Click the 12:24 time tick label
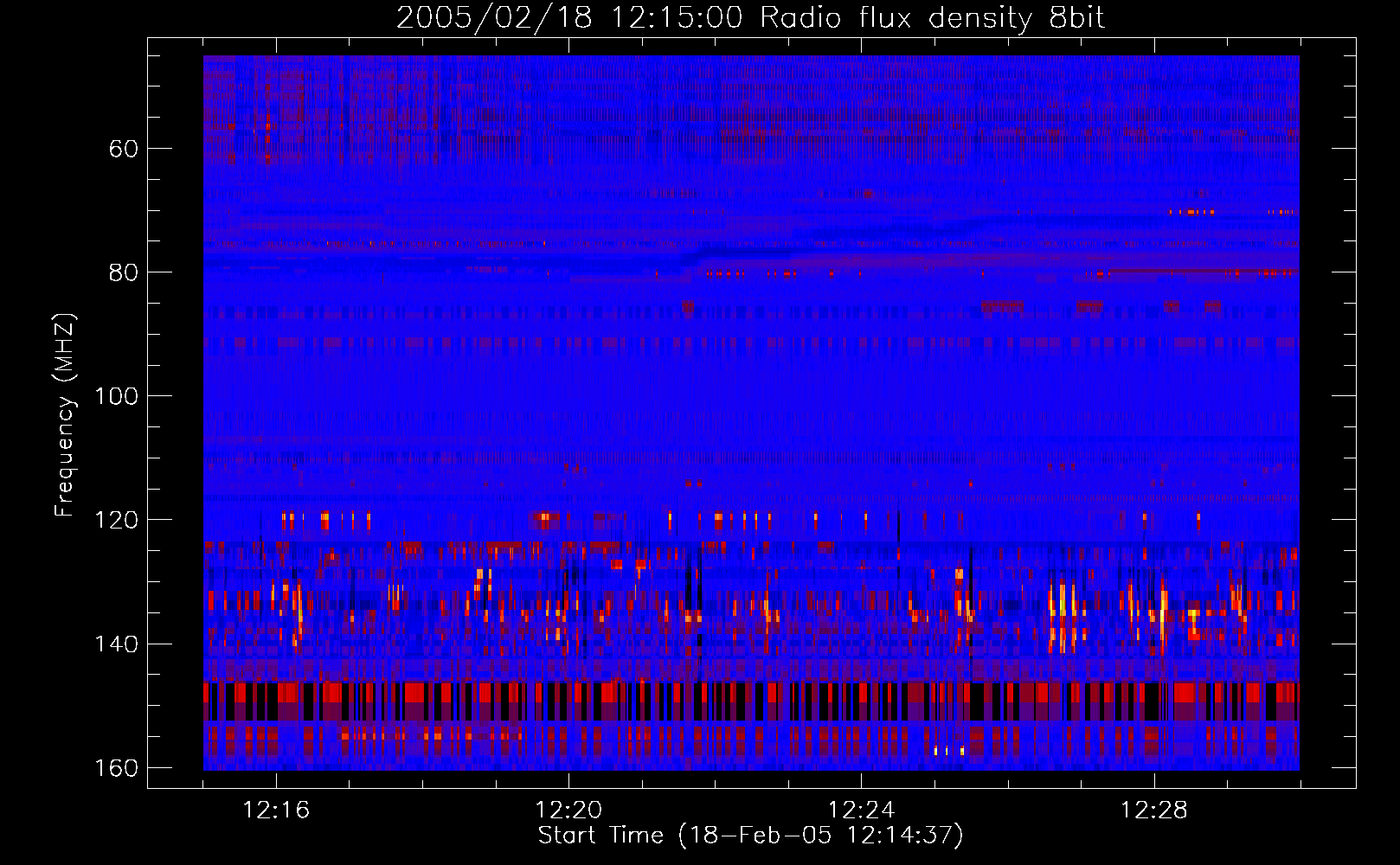This screenshot has width=1400, height=865. (x=861, y=811)
